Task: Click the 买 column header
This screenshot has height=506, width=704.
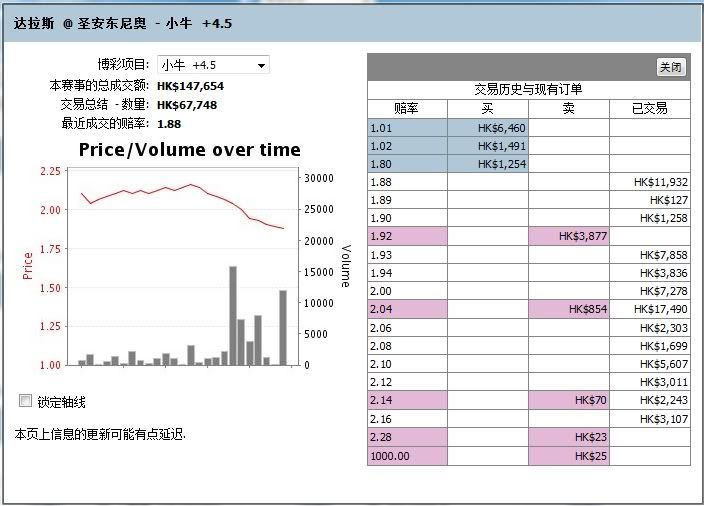Action: [487, 108]
